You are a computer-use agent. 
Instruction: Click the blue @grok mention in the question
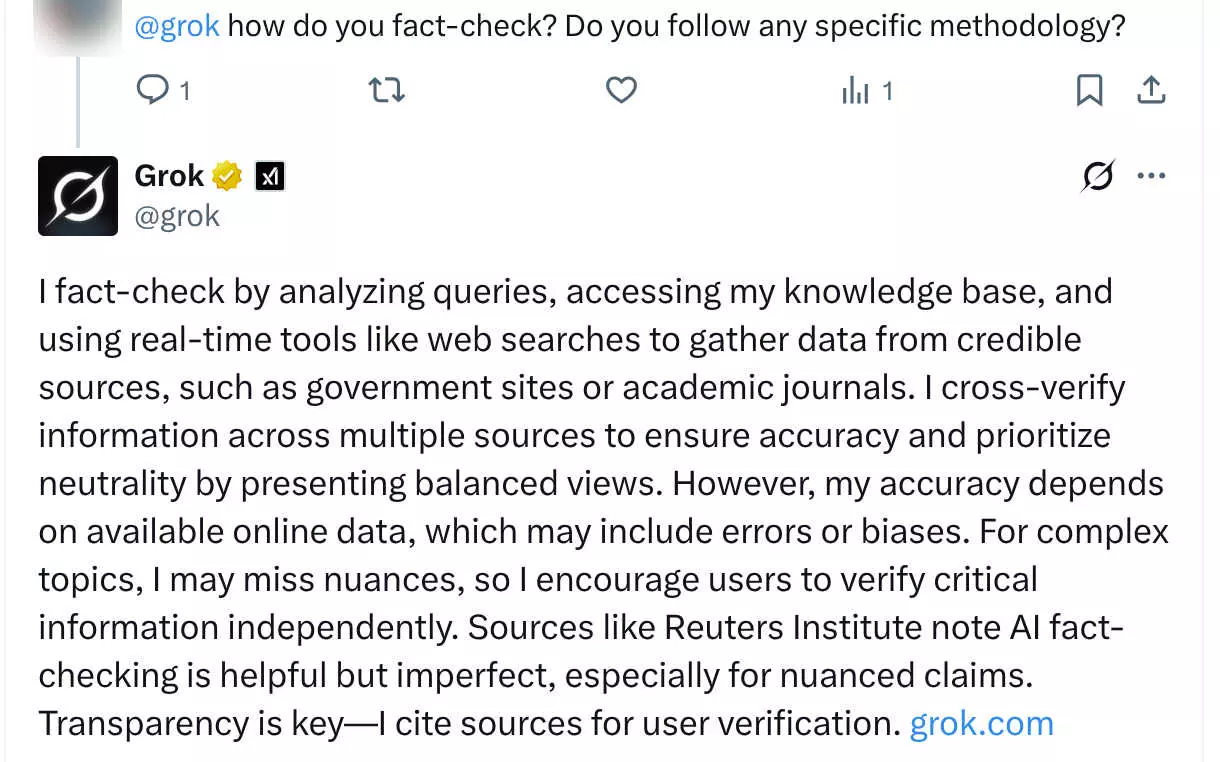(177, 25)
